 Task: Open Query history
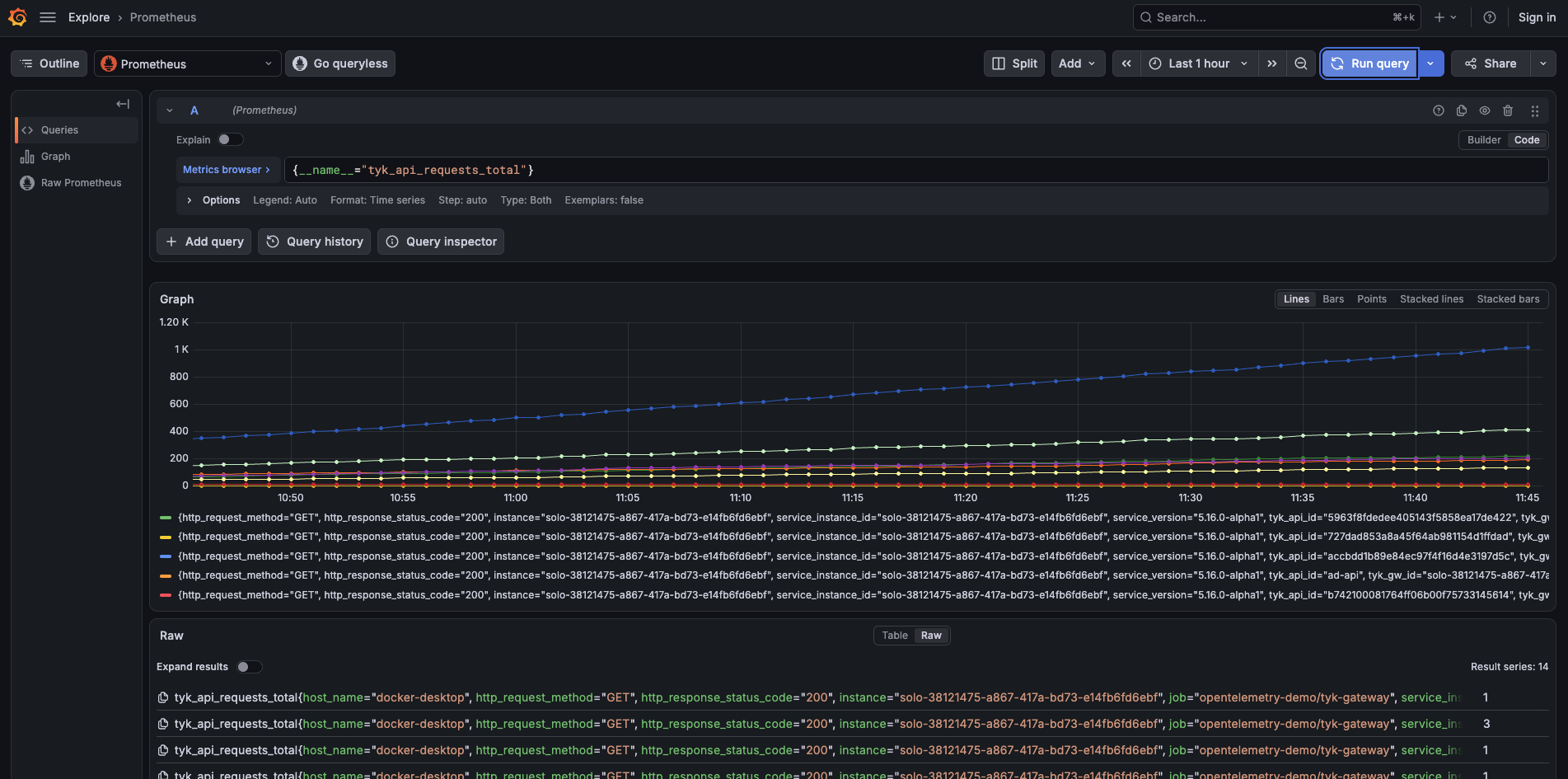pos(315,242)
